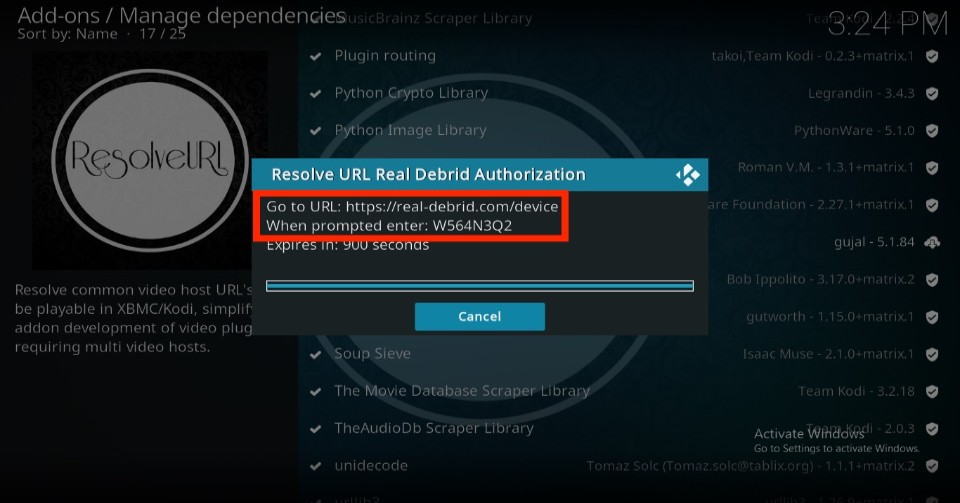The image size is (960, 503).
Task: Click the Kodi logo in dialog header
Action: (688, 175)
